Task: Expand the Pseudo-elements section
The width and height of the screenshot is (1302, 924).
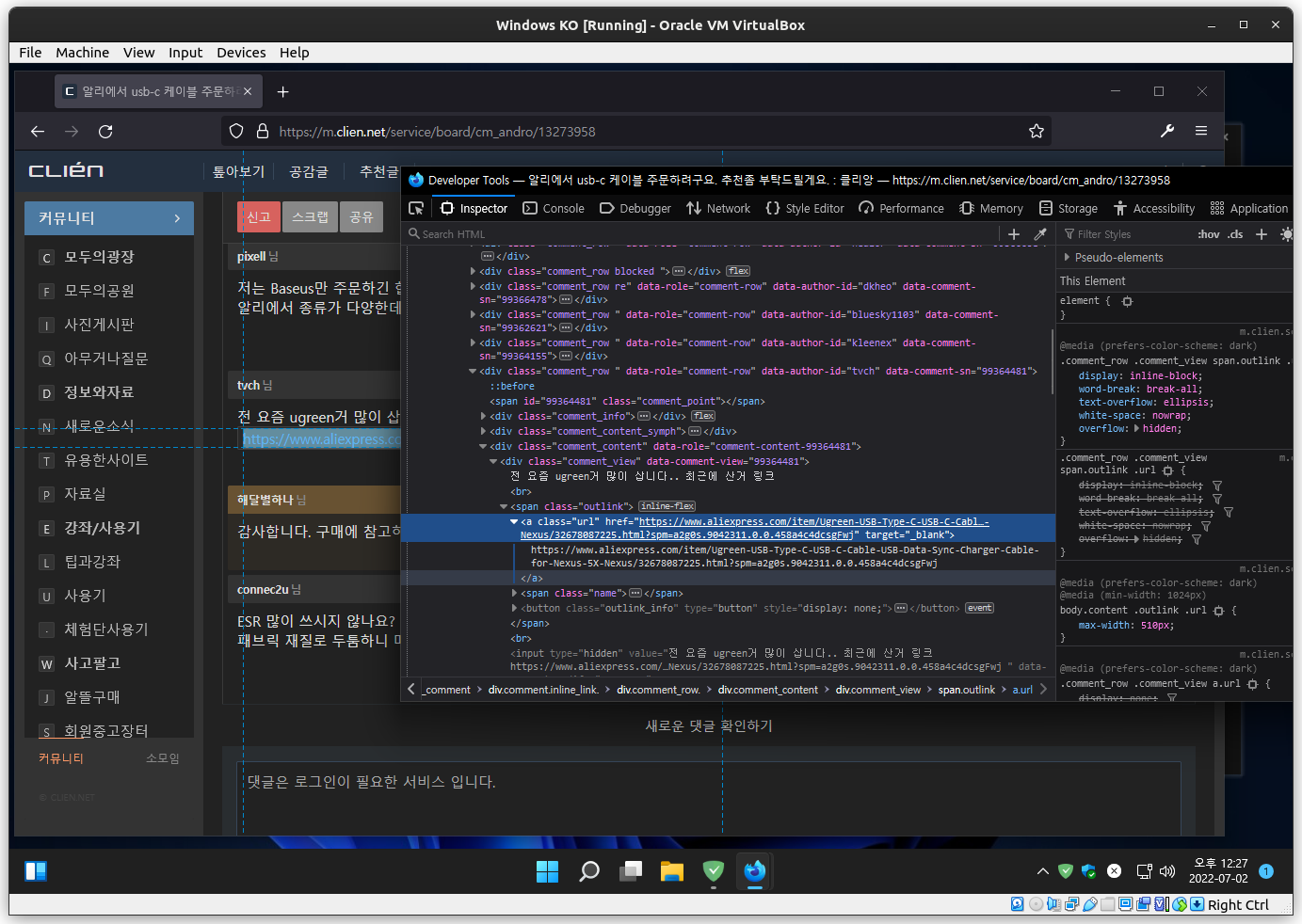Action: click(1067, 257)
